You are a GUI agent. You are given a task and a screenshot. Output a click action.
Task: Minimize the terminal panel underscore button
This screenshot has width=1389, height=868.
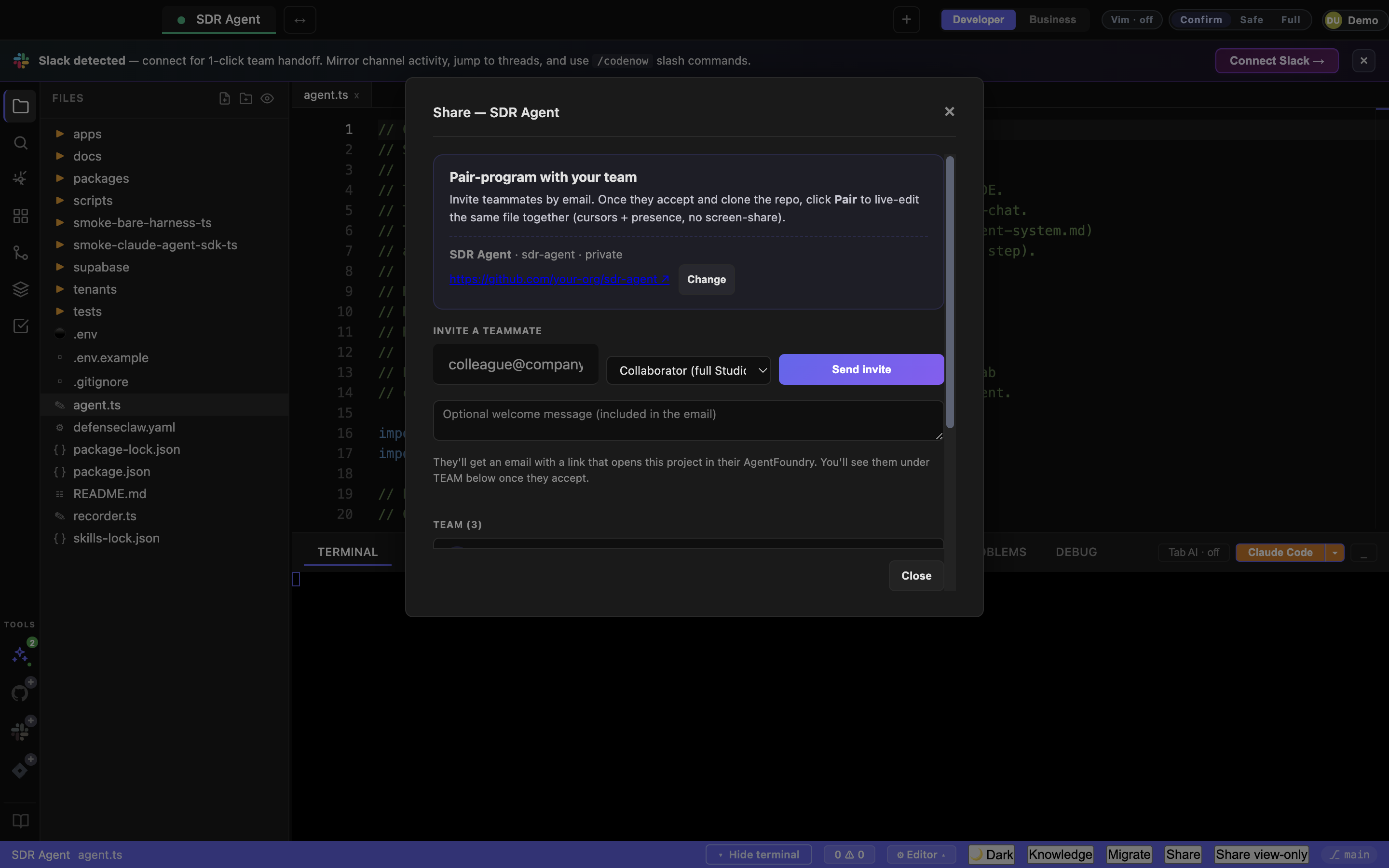1364,552
